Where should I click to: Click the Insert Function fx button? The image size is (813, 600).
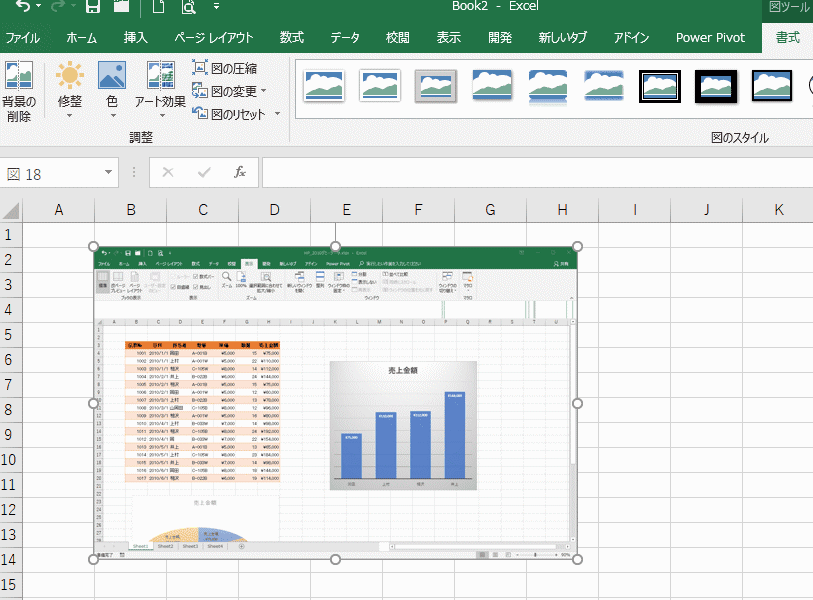240,172
